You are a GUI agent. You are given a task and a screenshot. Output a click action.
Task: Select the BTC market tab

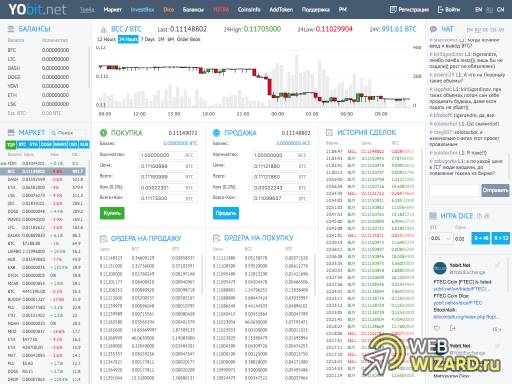pos(22,145)
